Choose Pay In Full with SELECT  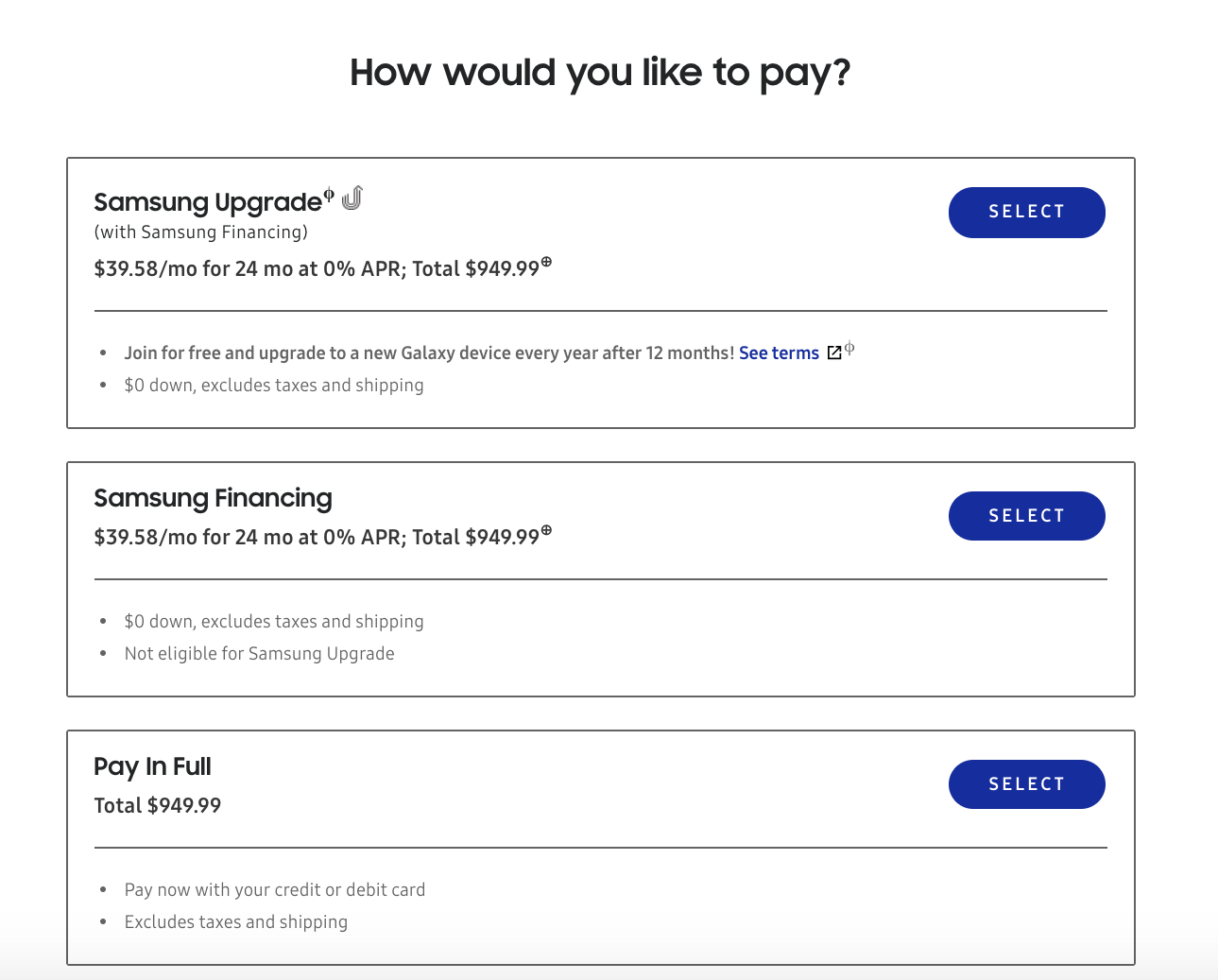1026,784
